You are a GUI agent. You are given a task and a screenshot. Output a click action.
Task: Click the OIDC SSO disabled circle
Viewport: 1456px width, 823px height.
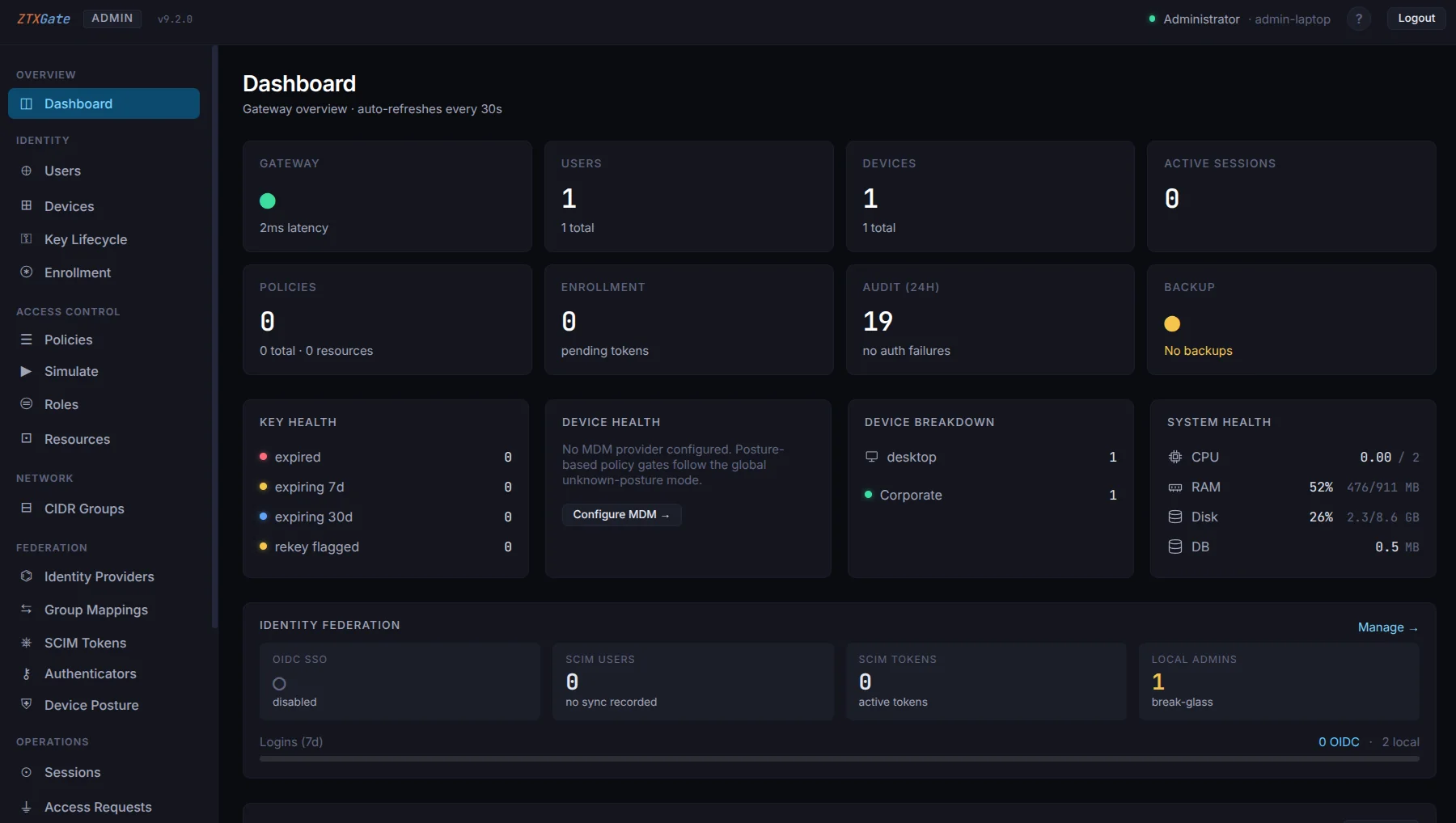(x=279, y=683)
